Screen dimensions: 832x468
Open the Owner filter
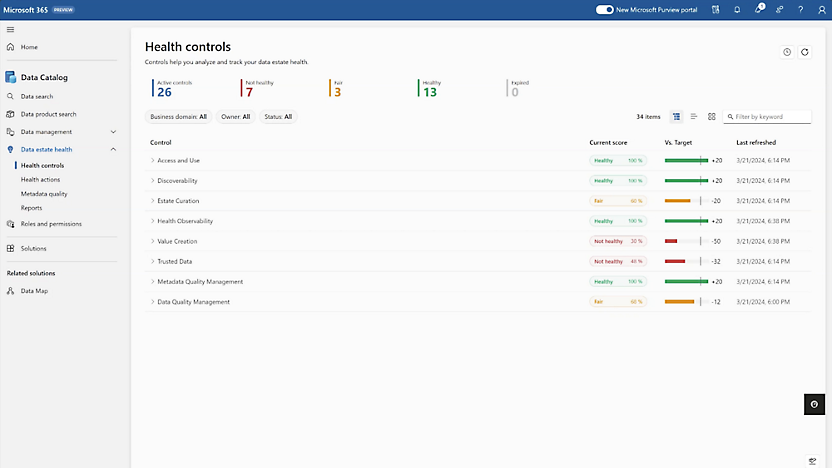coord(236,117)
